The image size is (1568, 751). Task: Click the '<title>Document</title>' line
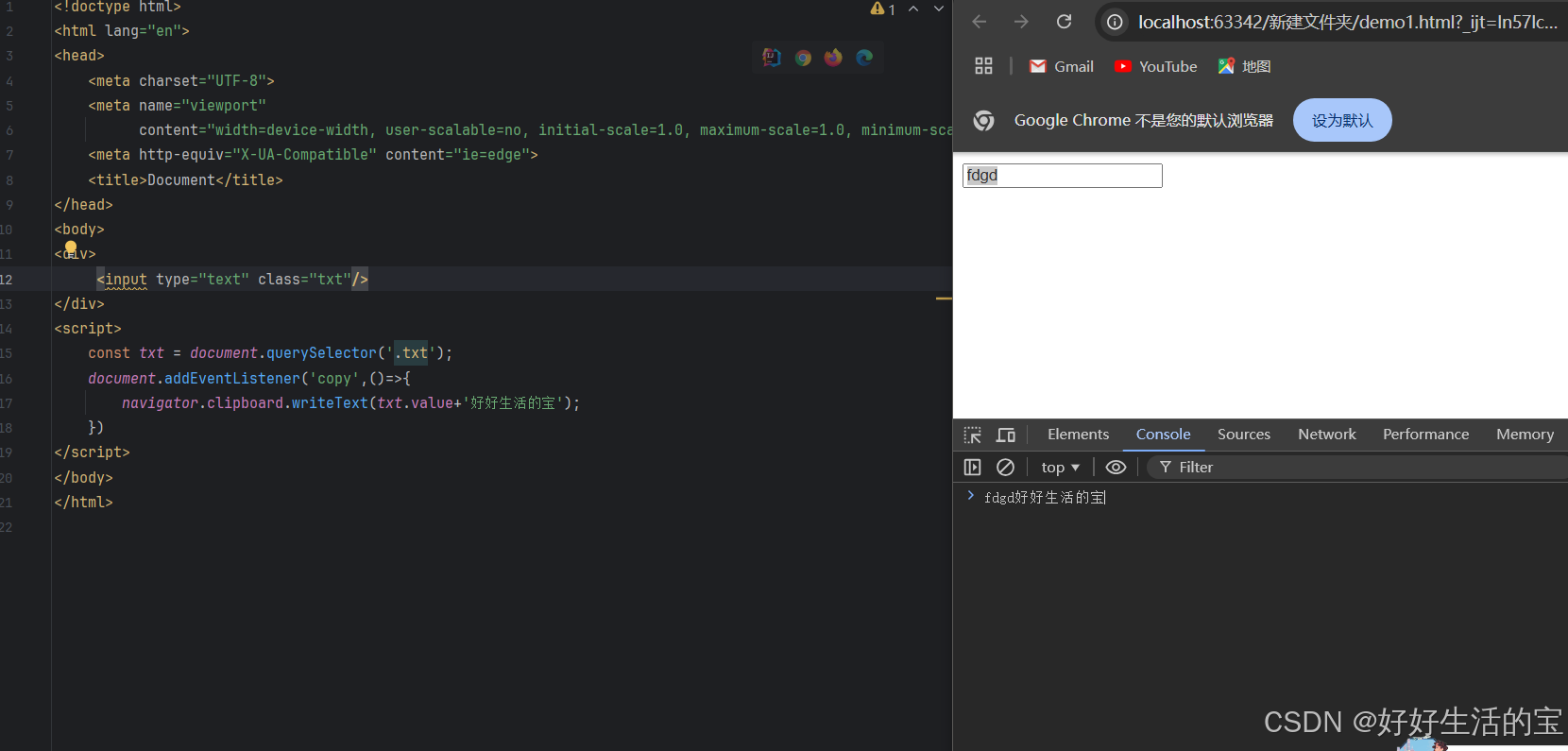coord(185,180)
